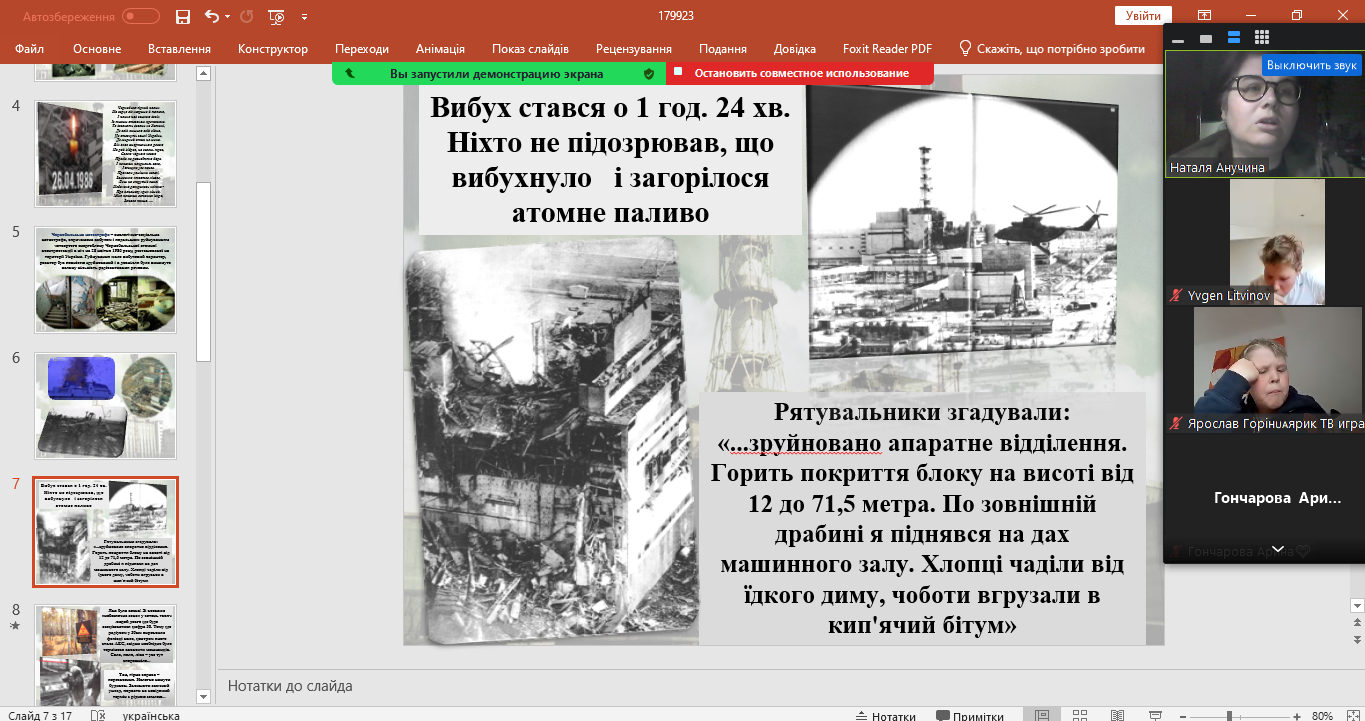Open the Ribbon Display Options icon
The image size is (1365, 721).
pyautogui.click(x=1205, y=16)
